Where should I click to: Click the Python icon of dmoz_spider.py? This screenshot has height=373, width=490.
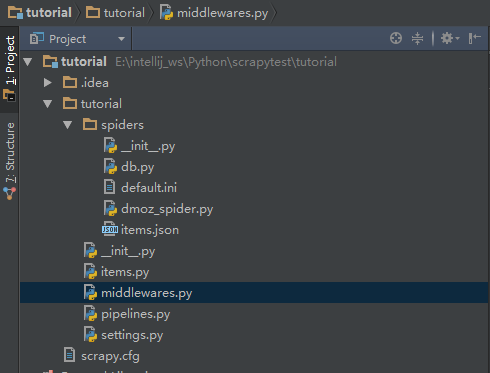(x=110, y=209)
